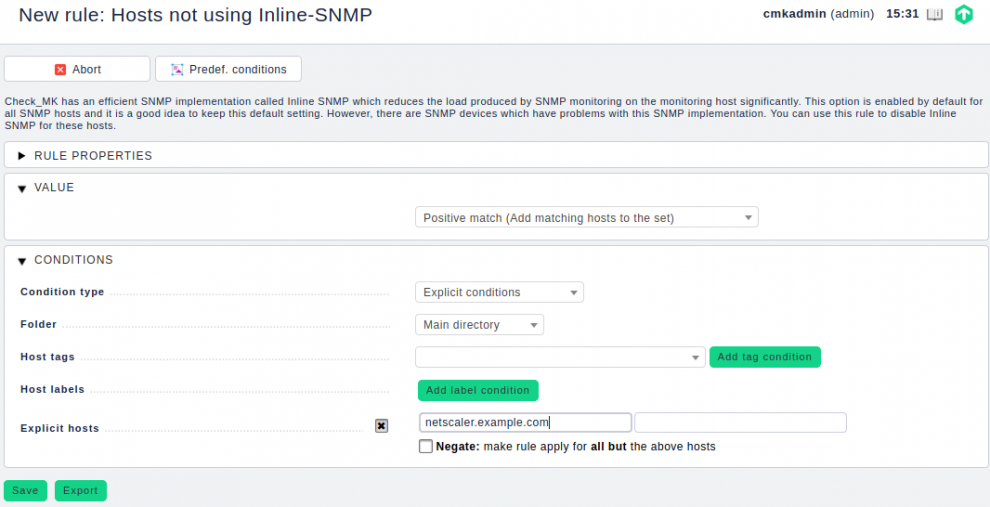Click the empty second explicit host field
Screen dimensions: 990x507
coord(740,422)
